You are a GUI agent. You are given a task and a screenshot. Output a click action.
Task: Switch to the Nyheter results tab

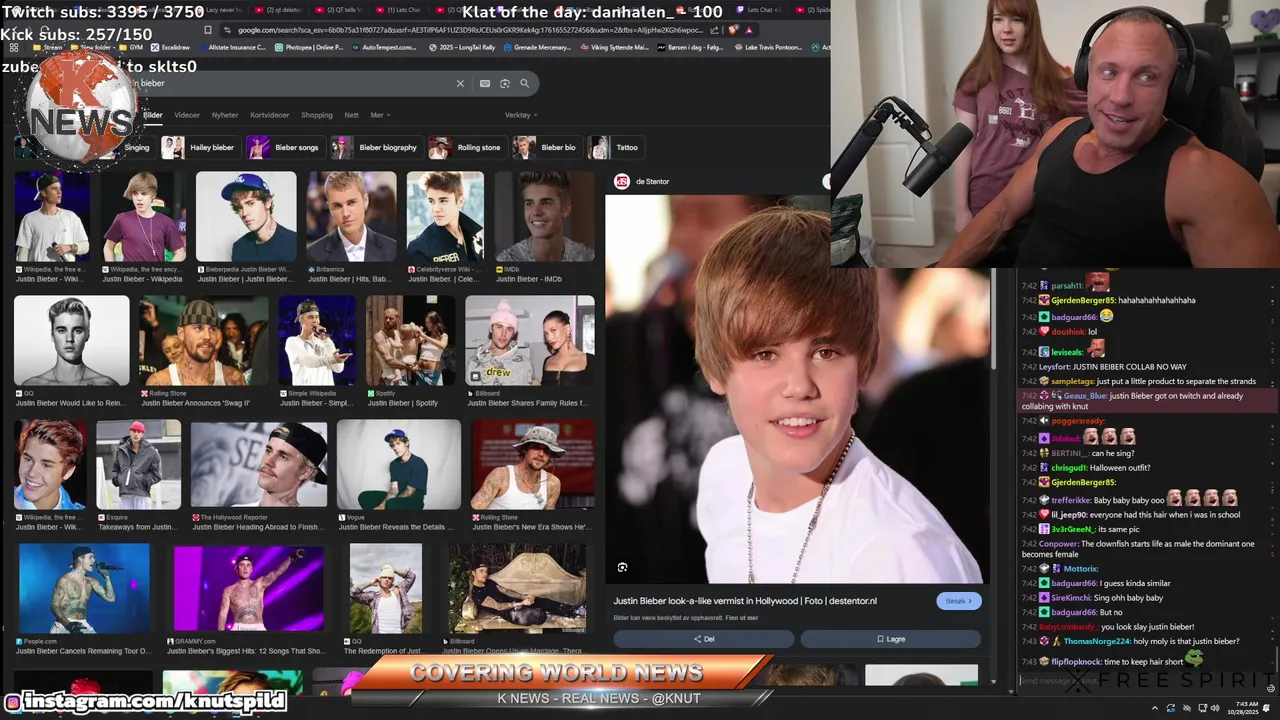pos(225,115)
